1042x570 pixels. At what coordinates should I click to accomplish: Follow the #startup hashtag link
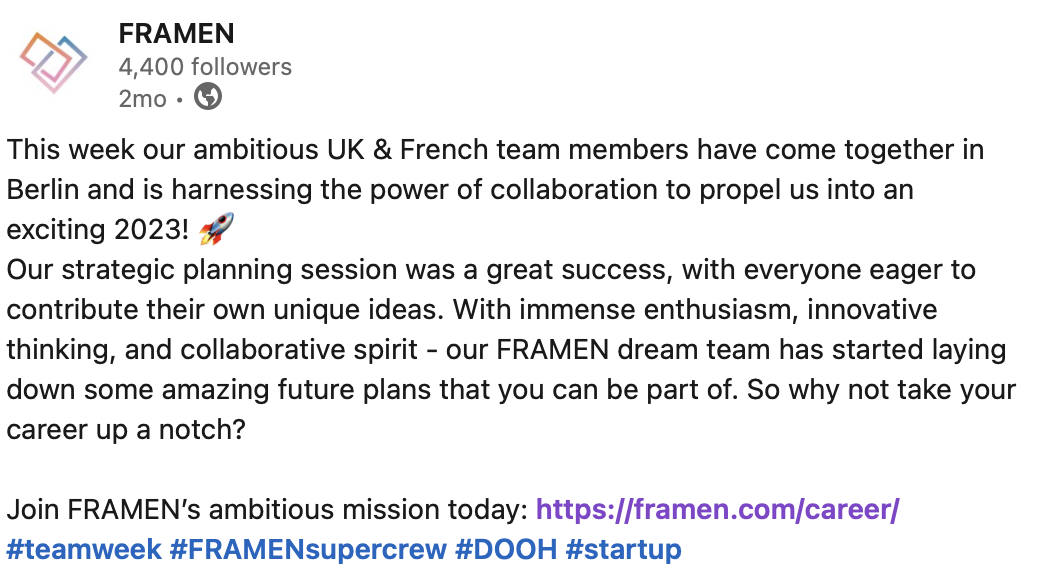coord(623,548)
